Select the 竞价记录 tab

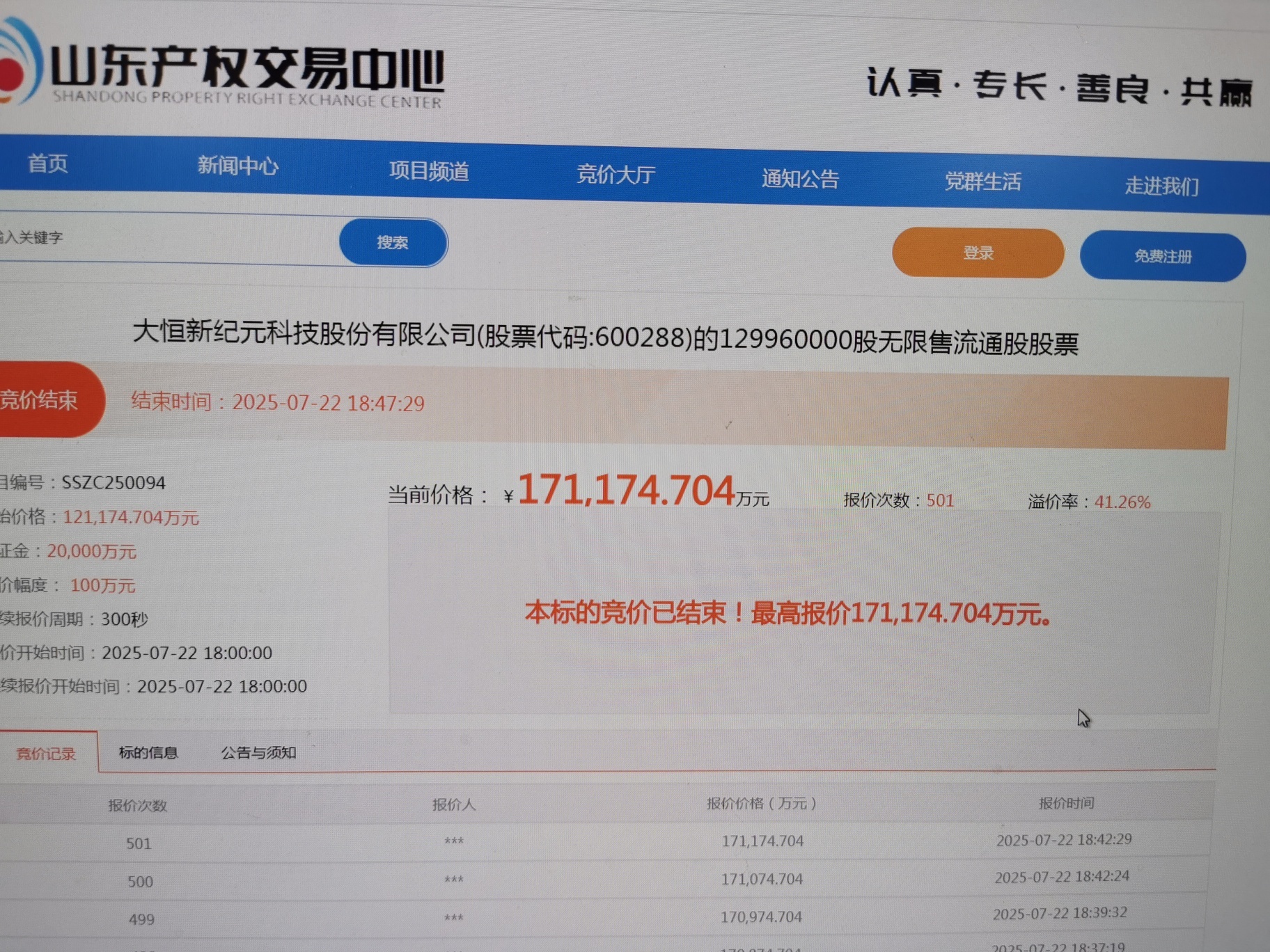coord(47,753)
